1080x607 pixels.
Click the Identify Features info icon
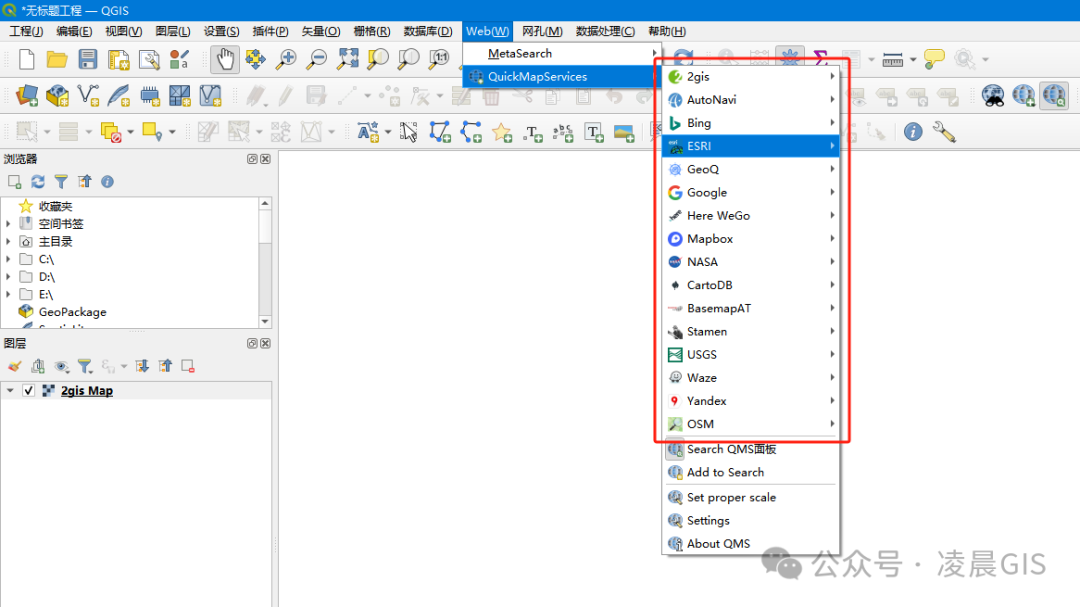(913, 132)
